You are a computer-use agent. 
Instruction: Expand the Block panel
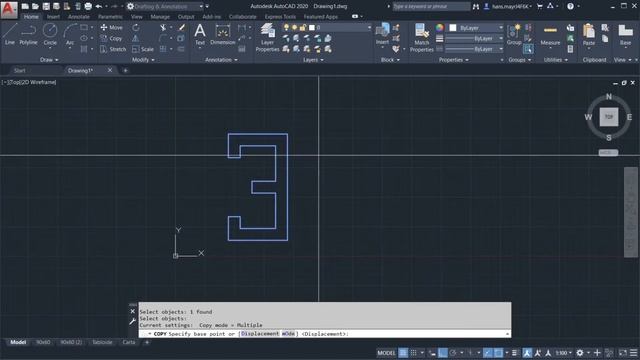point(390,60)
